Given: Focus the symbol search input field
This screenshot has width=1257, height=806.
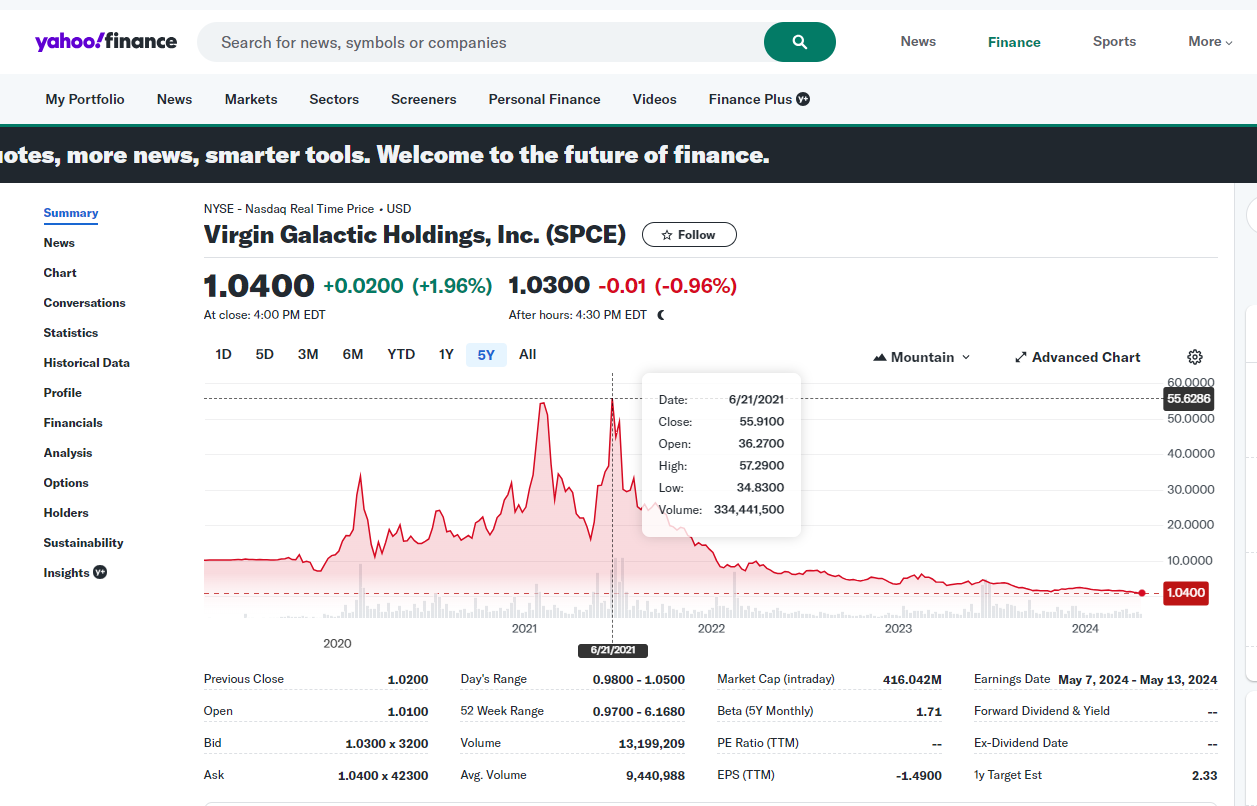Looking at the screenshot, I should coord(480,42).
